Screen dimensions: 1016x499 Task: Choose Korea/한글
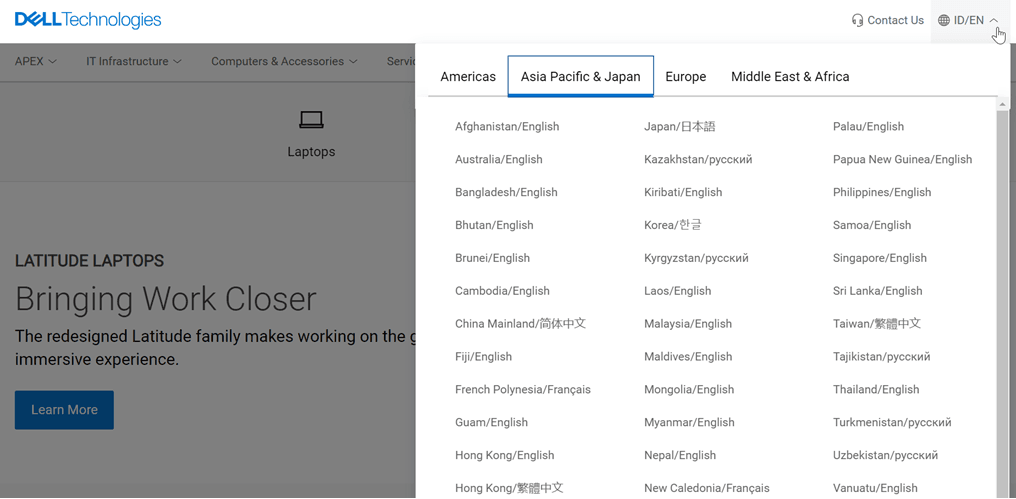point(673,225)
